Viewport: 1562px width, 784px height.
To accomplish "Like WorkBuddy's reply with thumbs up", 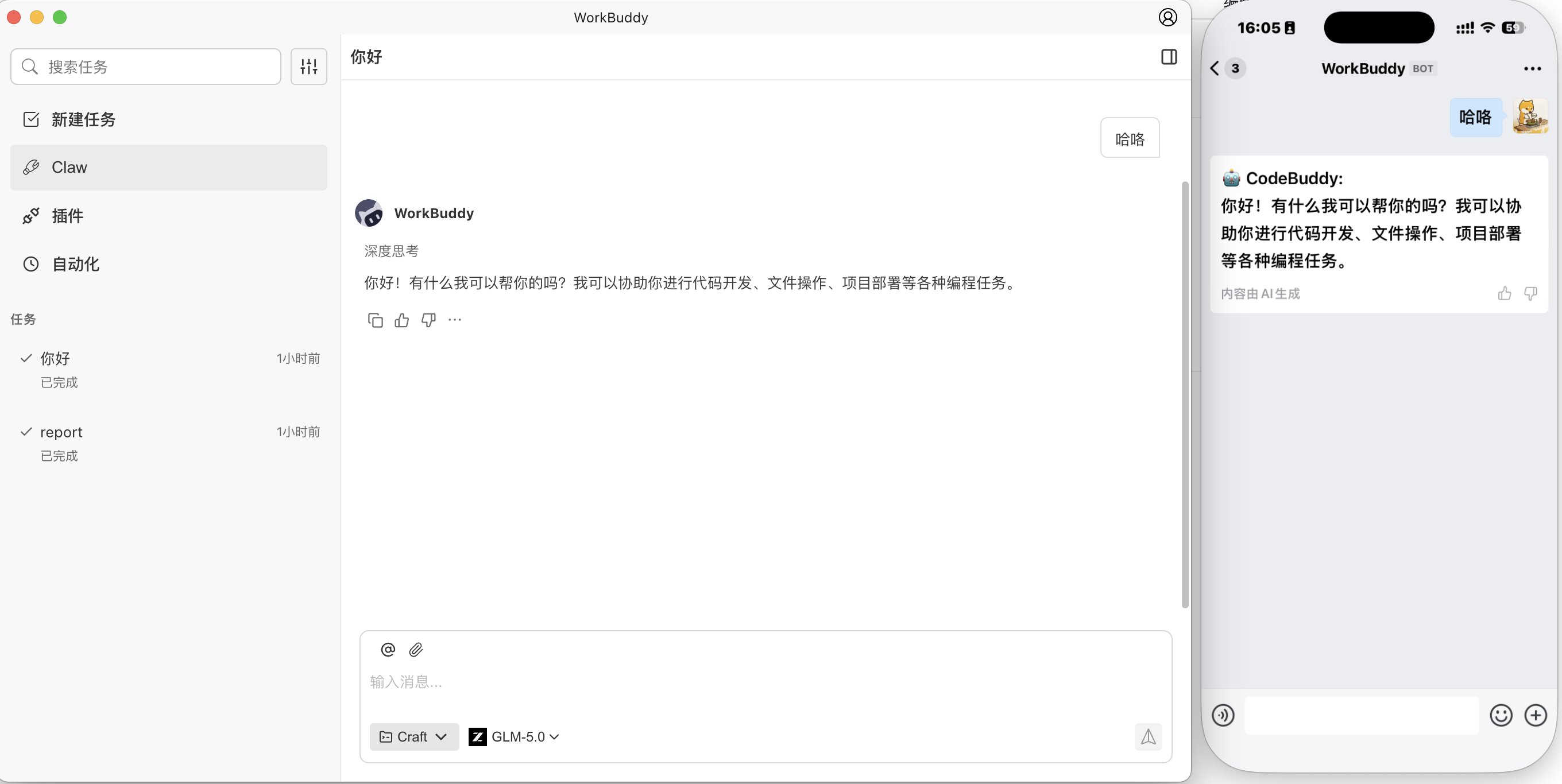I will (401, 320).
